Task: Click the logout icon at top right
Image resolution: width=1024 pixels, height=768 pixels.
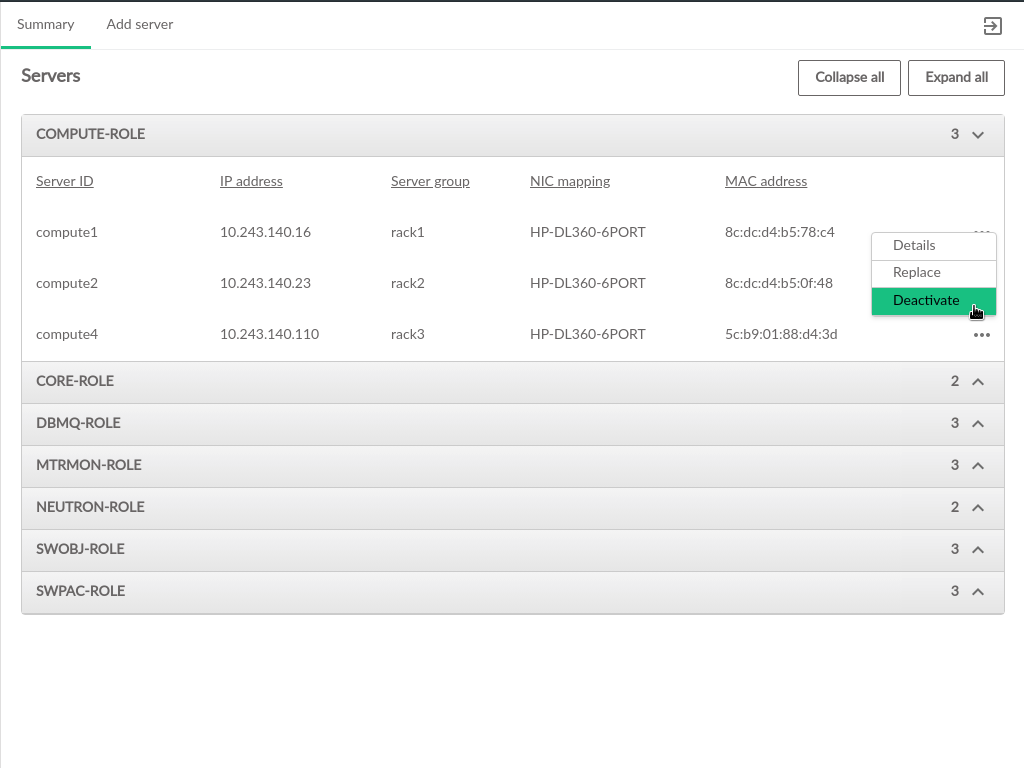Action: click(x=992, y=26)
